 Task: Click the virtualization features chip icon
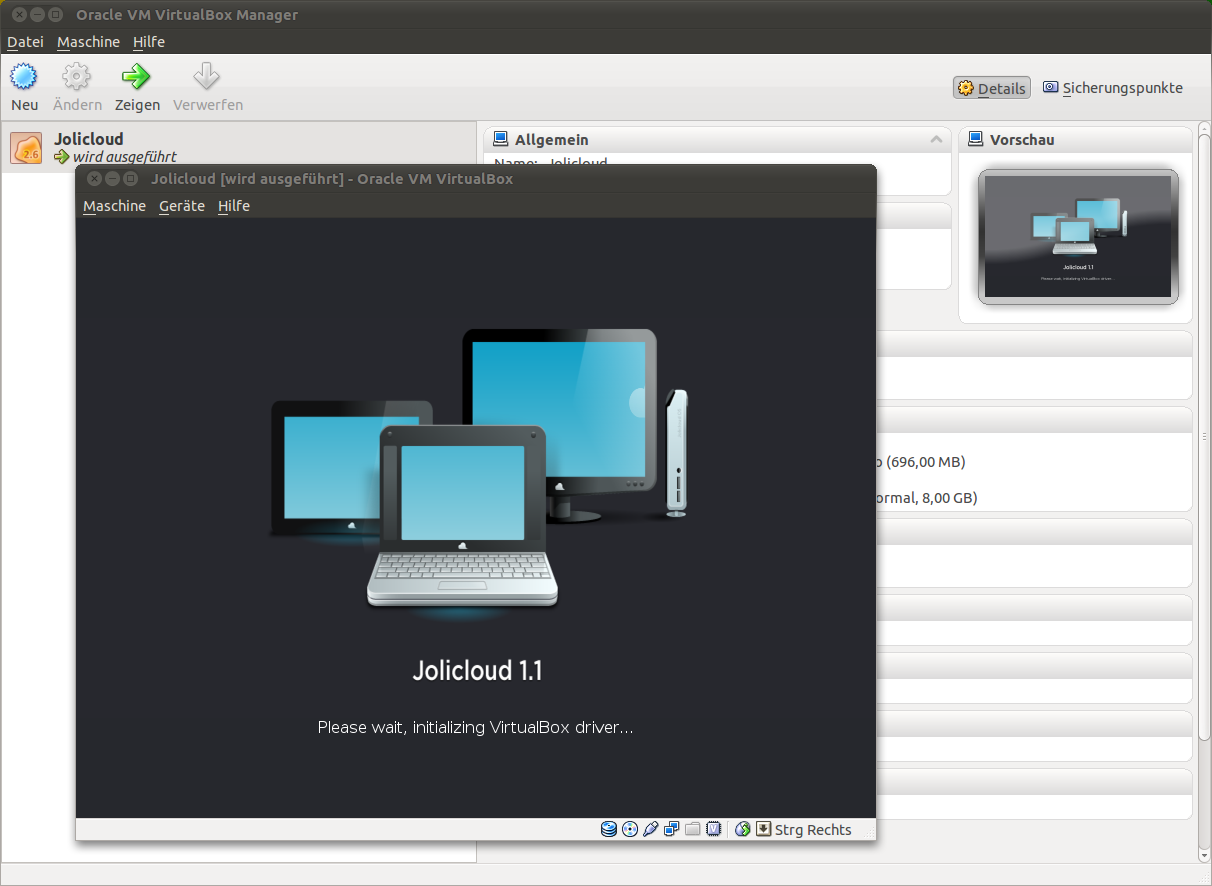(x=713, y=829)
